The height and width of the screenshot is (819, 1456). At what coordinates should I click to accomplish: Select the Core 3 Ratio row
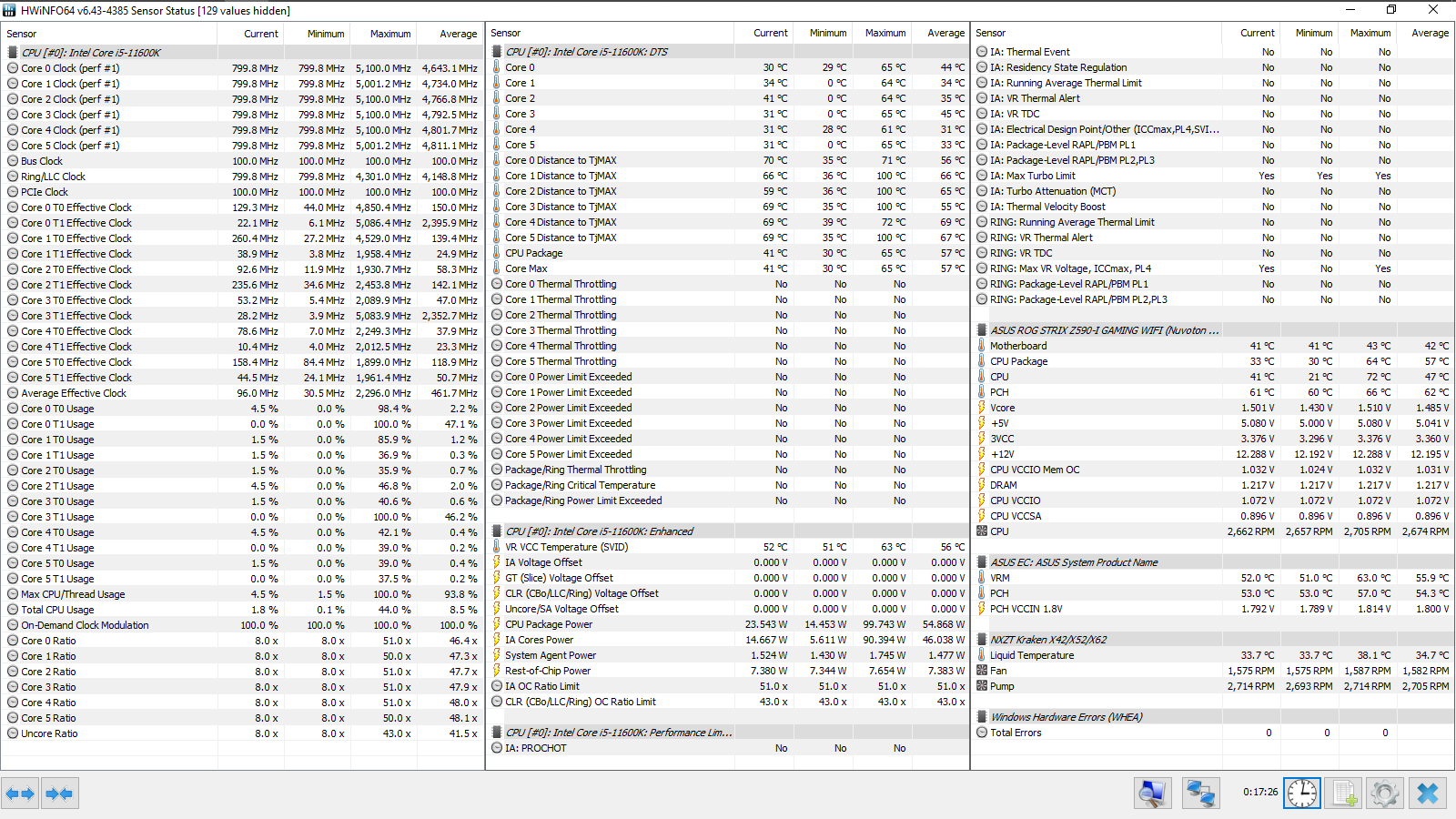point(242,687)
